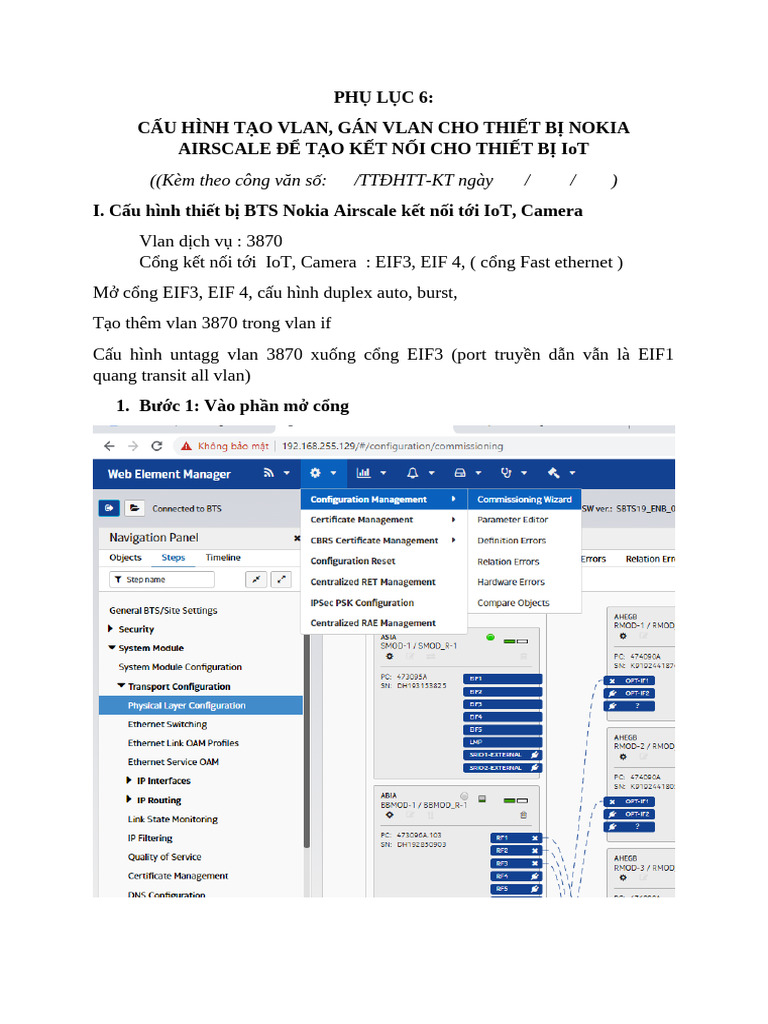Switch to the Steps tab
Image resolution: width=768 pixels, height=1024 pixels.
click(x=173, y=558)
